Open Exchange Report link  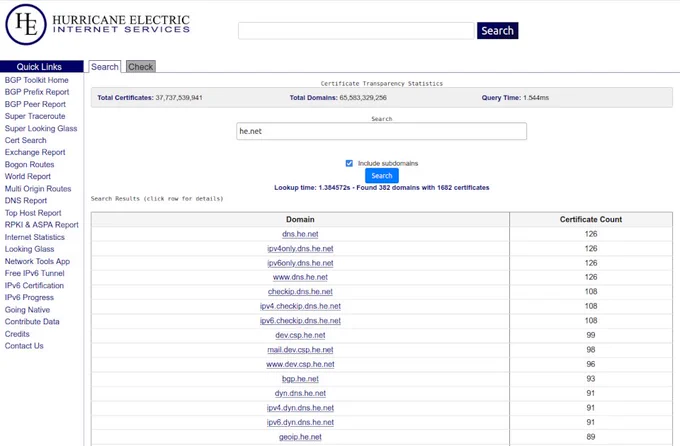(35, 152)
